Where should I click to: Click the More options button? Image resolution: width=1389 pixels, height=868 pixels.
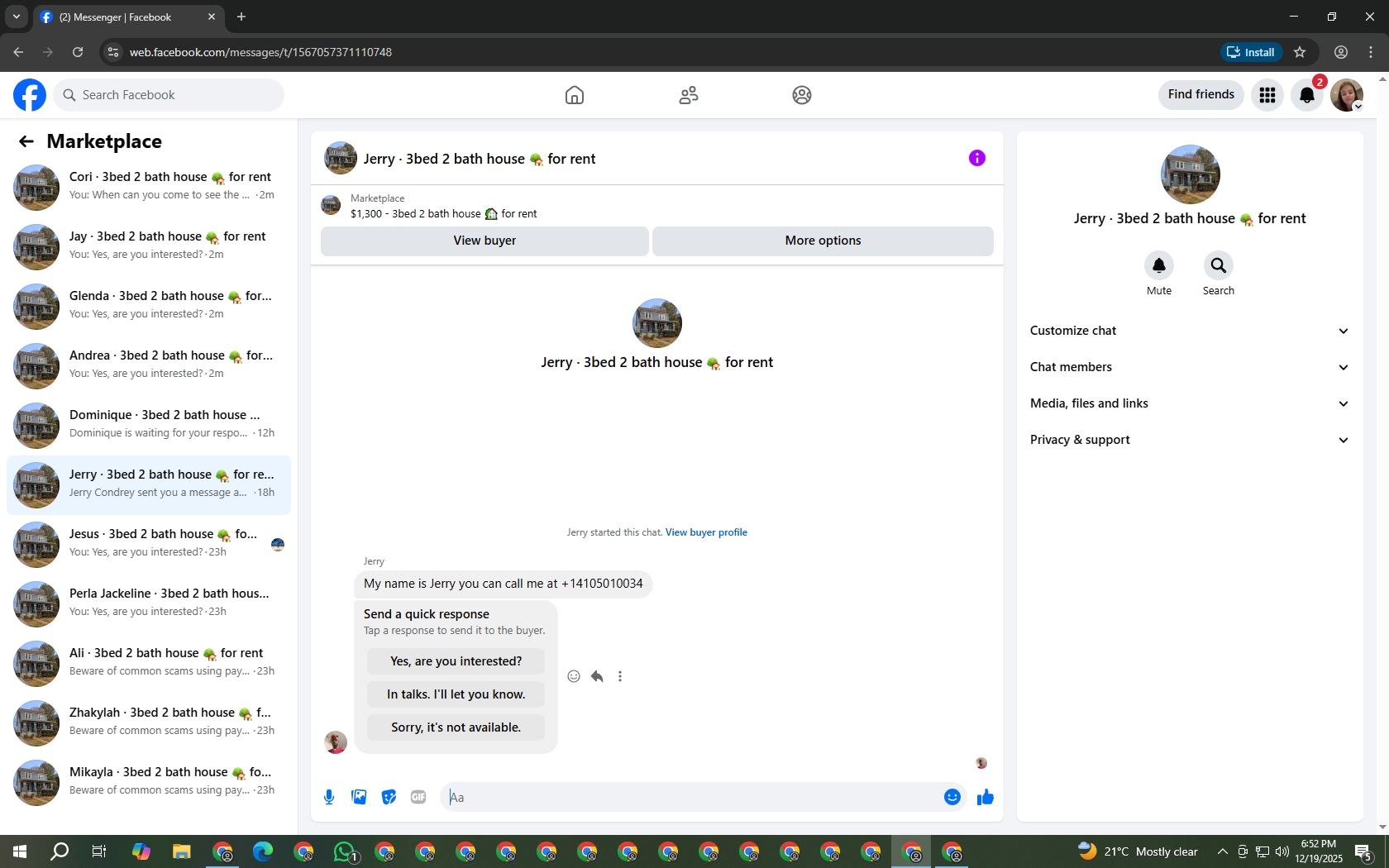[x=823, y=241]
